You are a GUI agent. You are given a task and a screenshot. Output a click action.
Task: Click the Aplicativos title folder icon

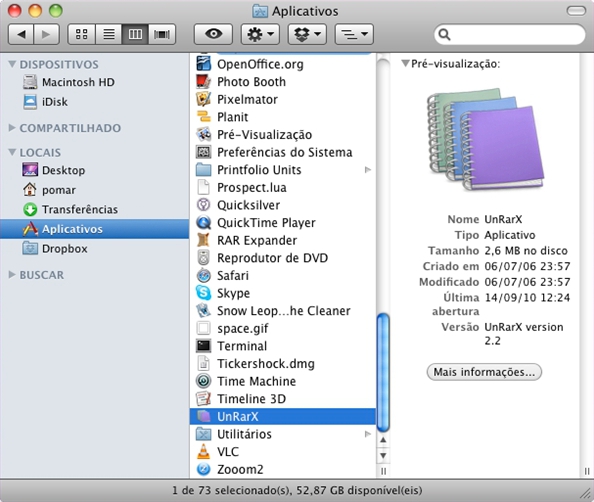(260, 11)
